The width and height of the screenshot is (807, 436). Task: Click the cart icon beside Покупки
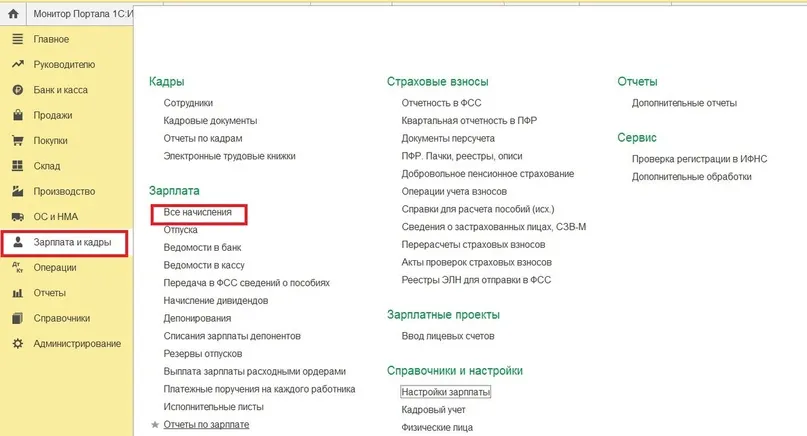[x=17, y=140]
